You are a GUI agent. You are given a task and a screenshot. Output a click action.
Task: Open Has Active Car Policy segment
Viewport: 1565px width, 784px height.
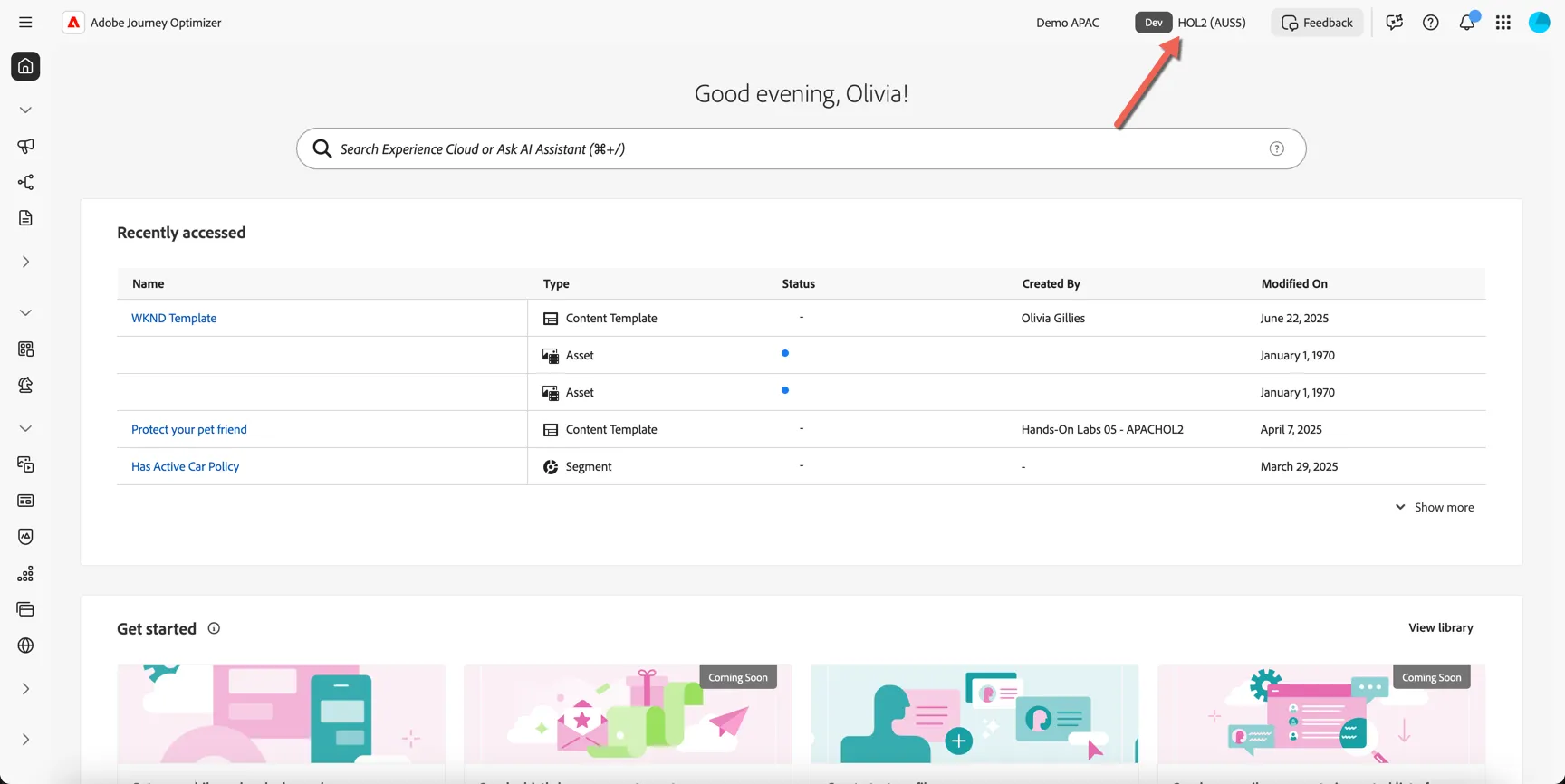point(186,466)
